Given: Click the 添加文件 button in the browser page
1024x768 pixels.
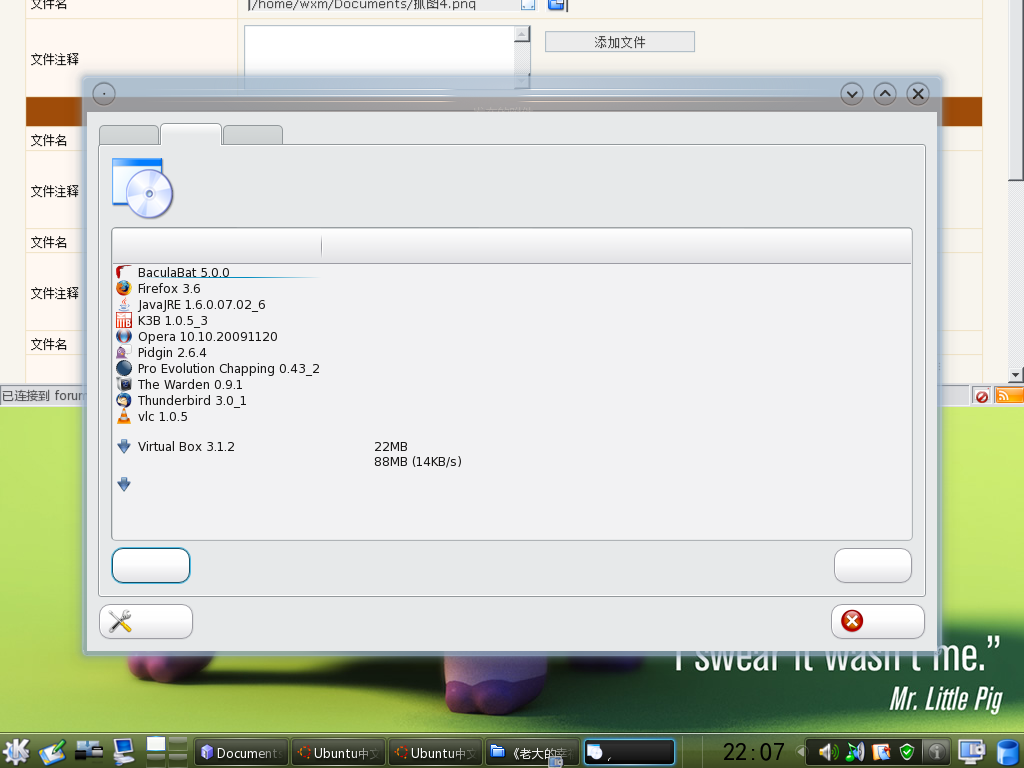Looking at the screenshot, I should (620, 42).
